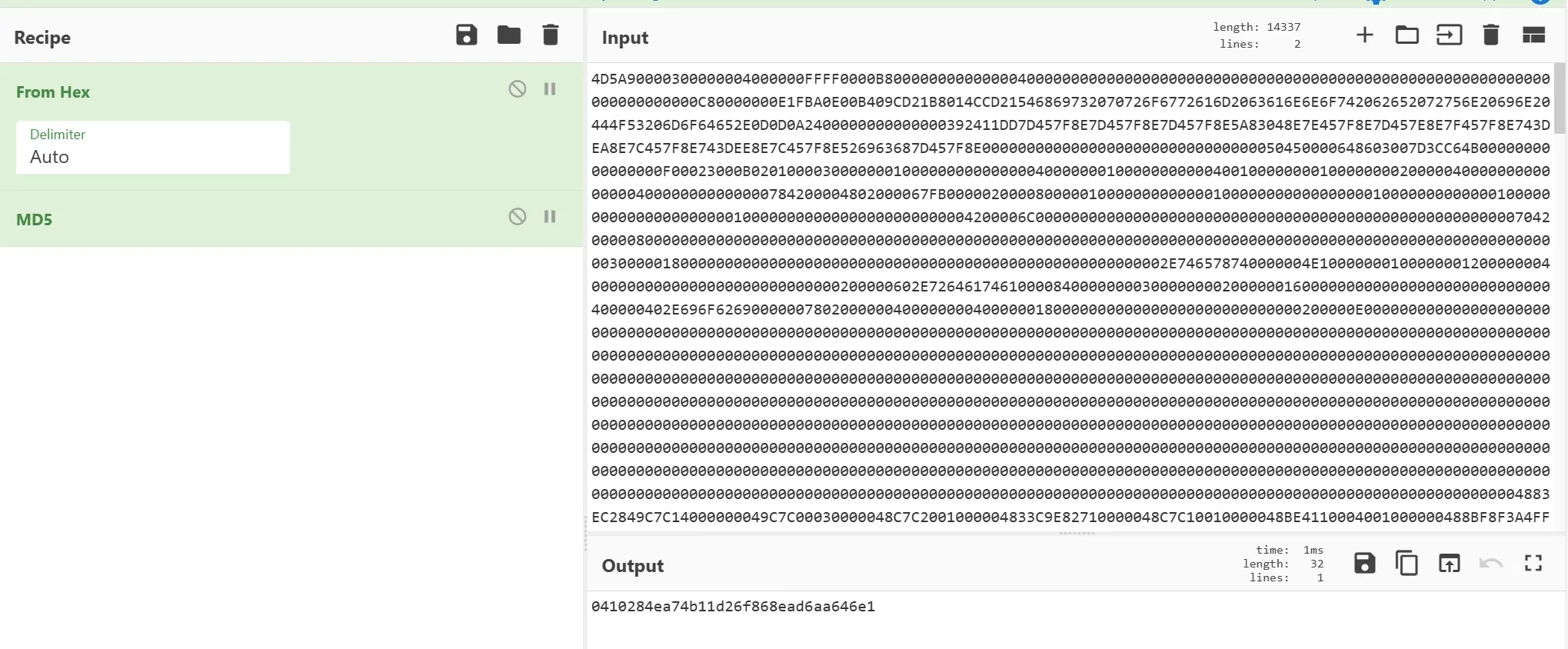Disable the From Hex operation

(518, 89)
